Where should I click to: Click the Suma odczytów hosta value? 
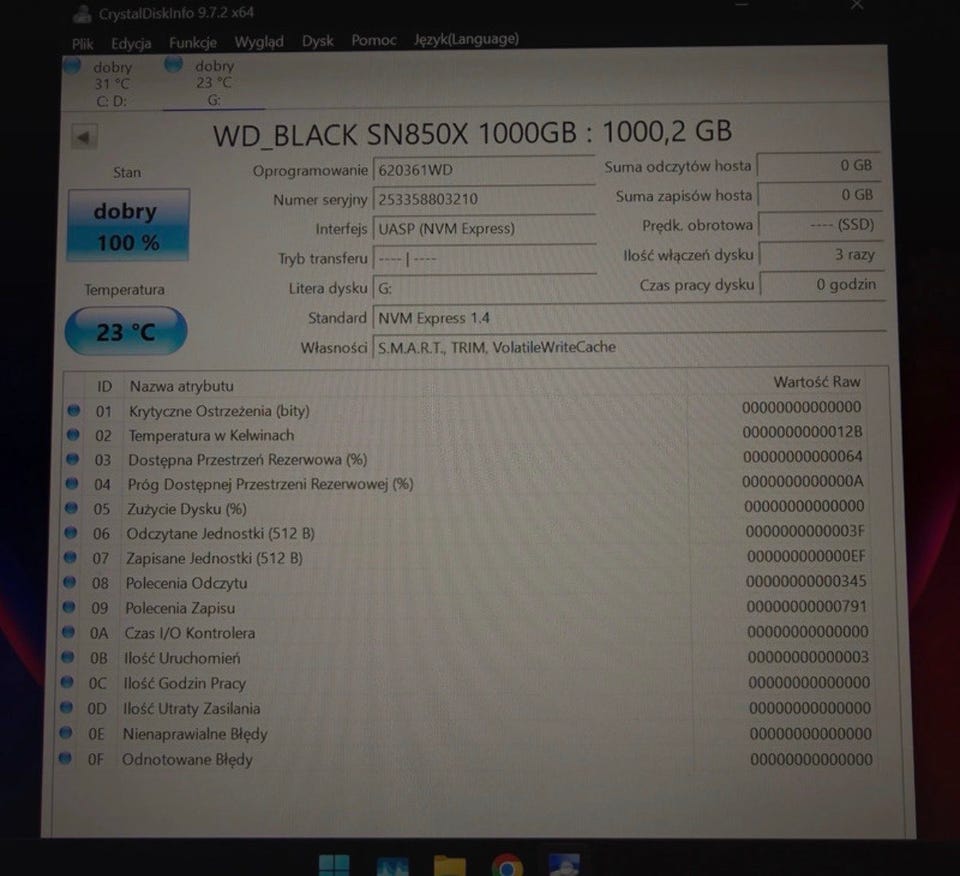(819, 165)
